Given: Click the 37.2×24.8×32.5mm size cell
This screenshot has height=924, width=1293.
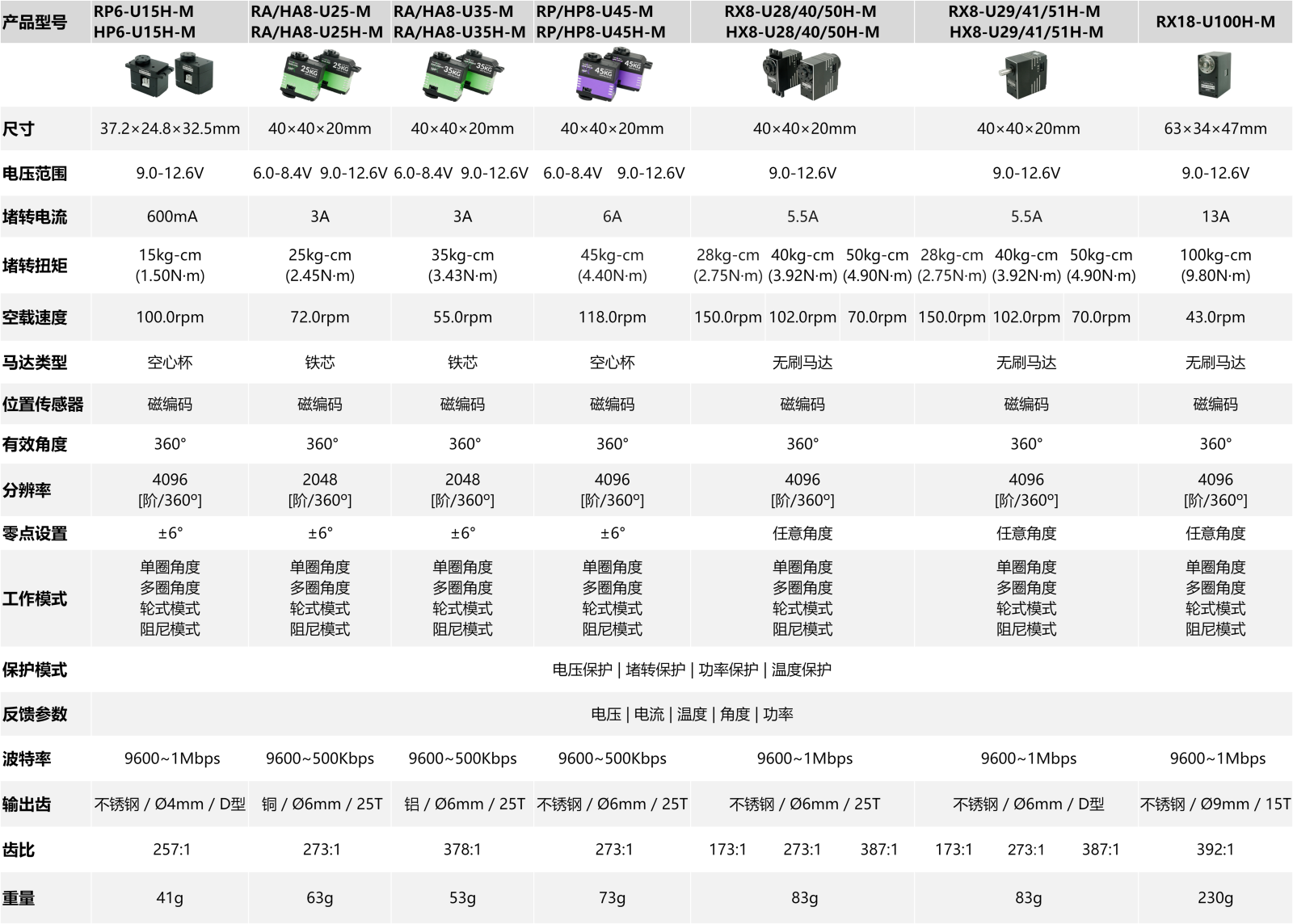Looking at the screenshot, I should click(170, 128).
